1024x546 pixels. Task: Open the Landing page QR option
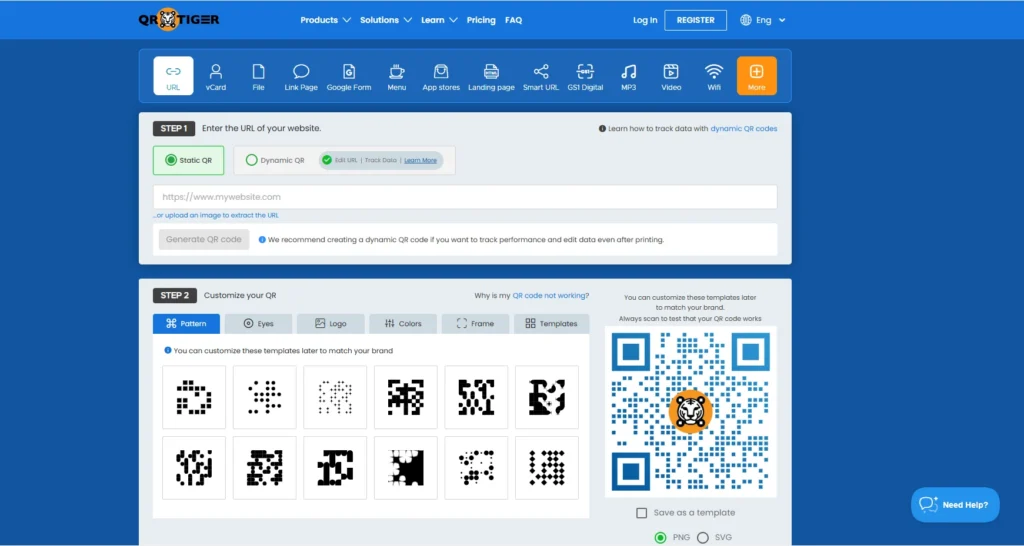491,76
